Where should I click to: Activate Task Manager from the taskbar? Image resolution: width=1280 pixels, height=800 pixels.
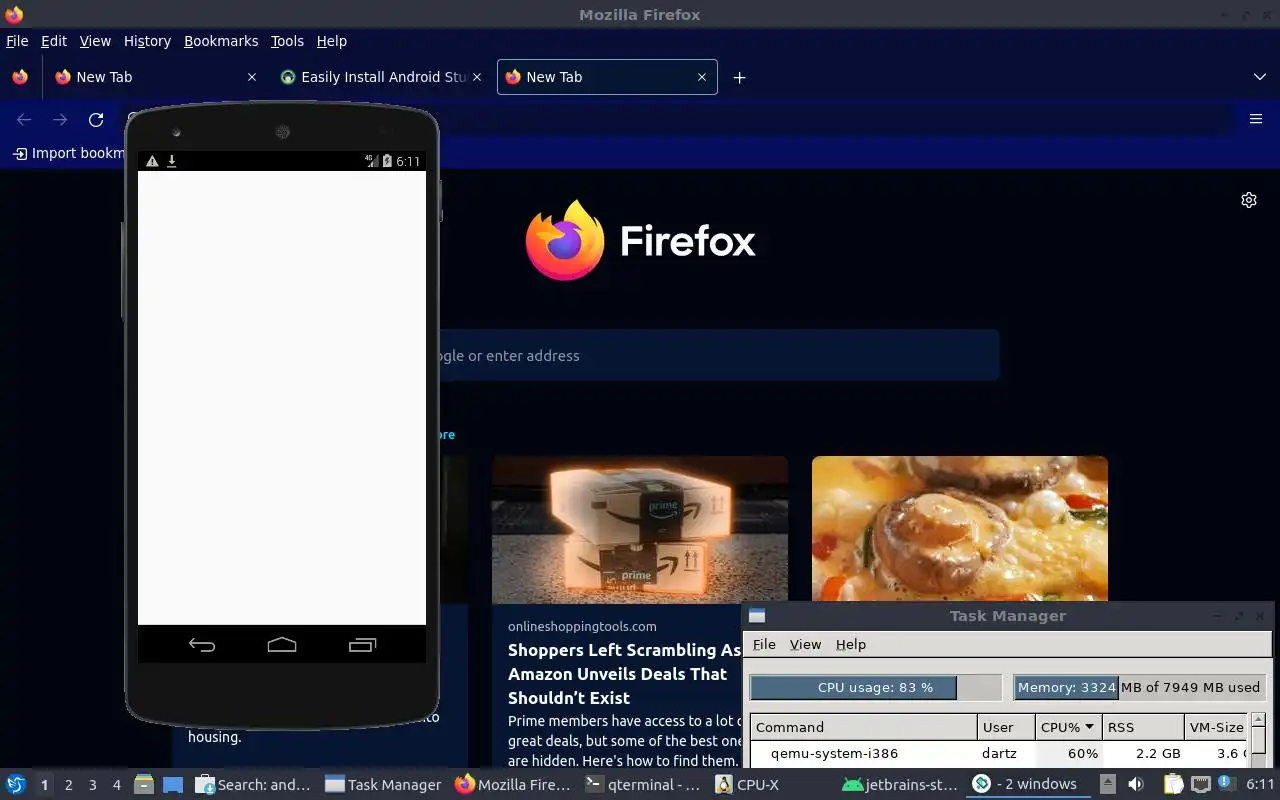(384, 785)
